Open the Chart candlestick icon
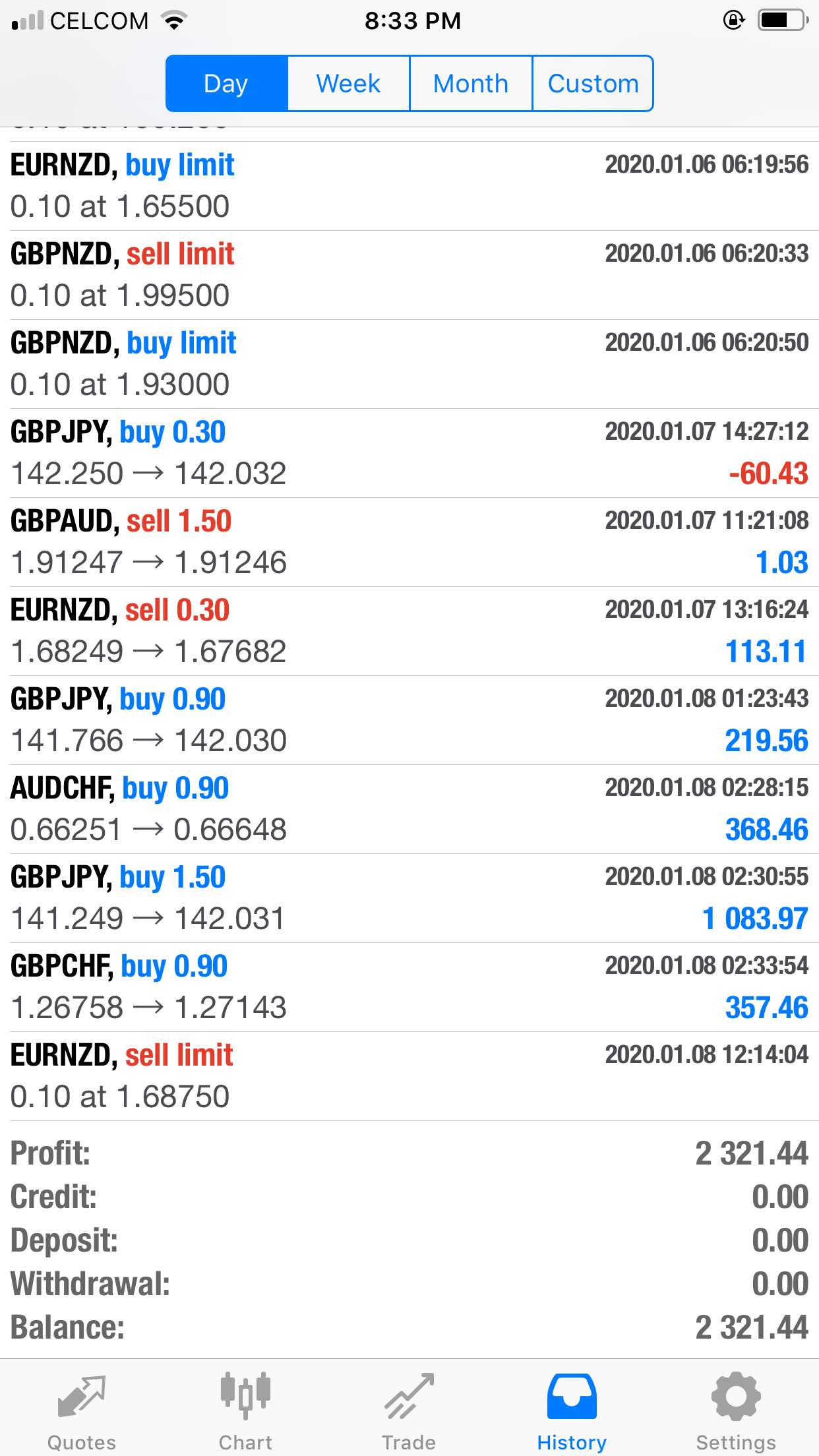Image resolution: width=819 pixels, height=1456 pixels. [245, 1396]
